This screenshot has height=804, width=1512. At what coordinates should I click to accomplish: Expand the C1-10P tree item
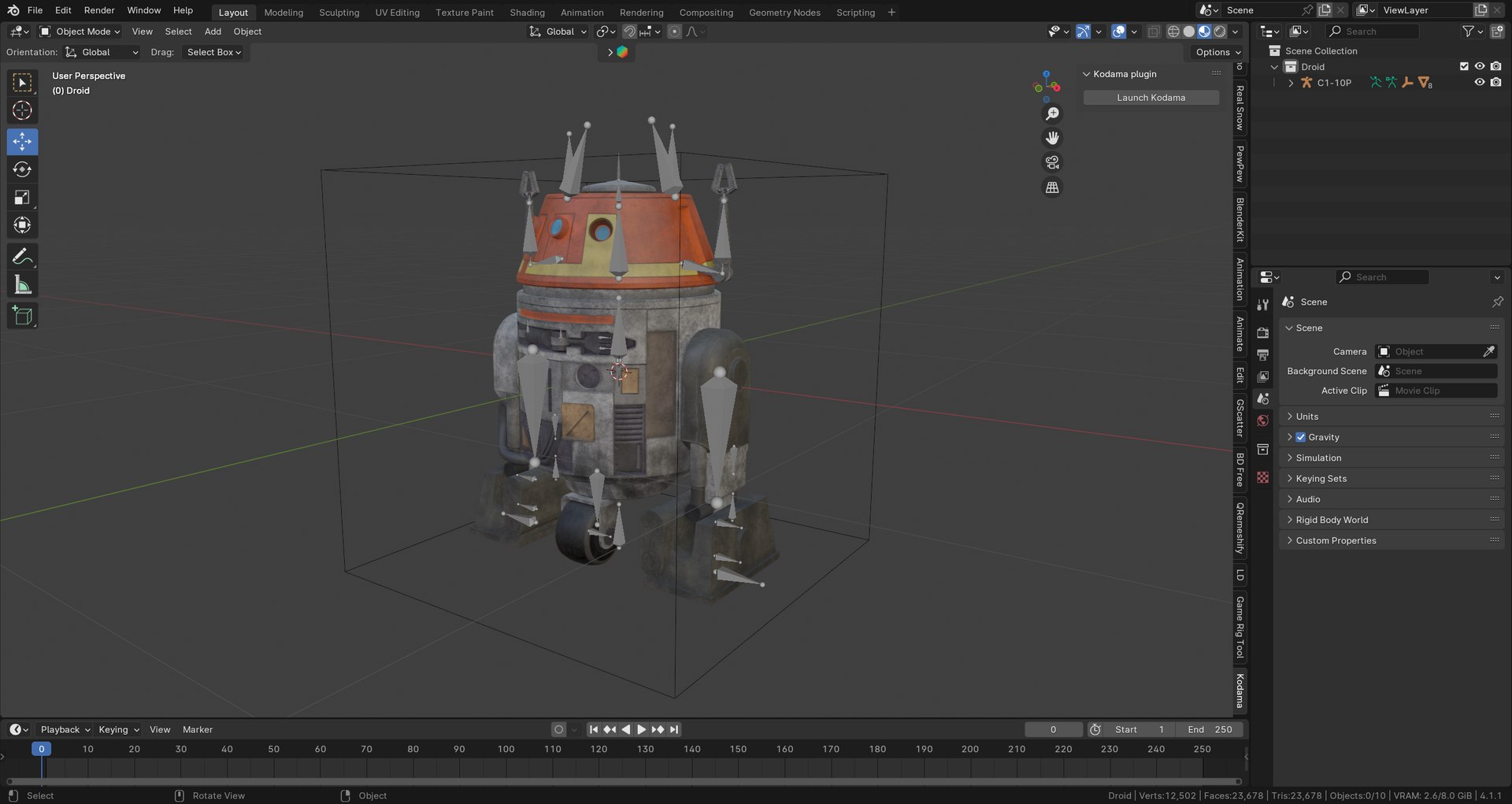point(1290,83)
